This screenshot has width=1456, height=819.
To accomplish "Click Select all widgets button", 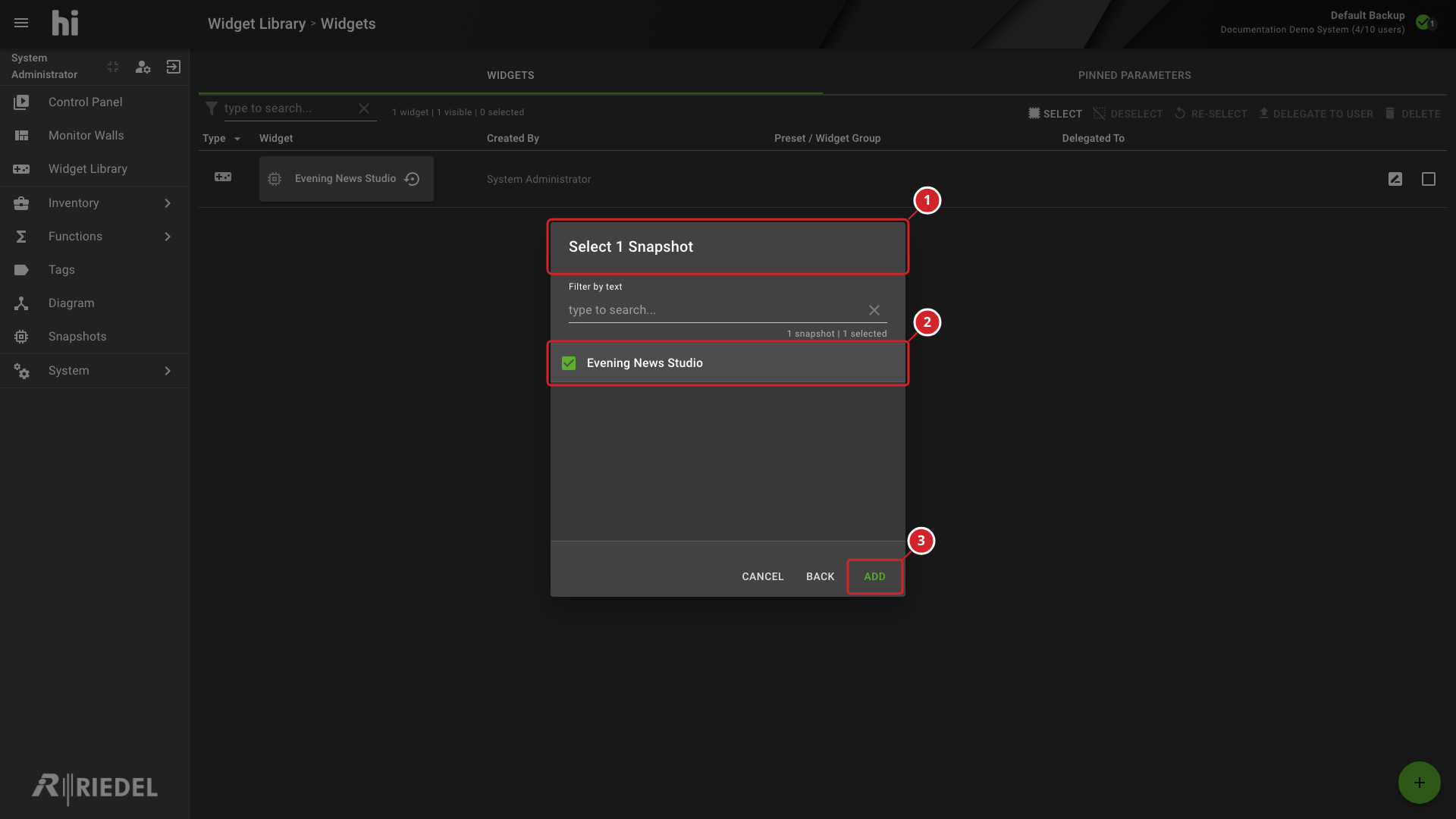I will pyautogui.click(x=1055, y=114).
